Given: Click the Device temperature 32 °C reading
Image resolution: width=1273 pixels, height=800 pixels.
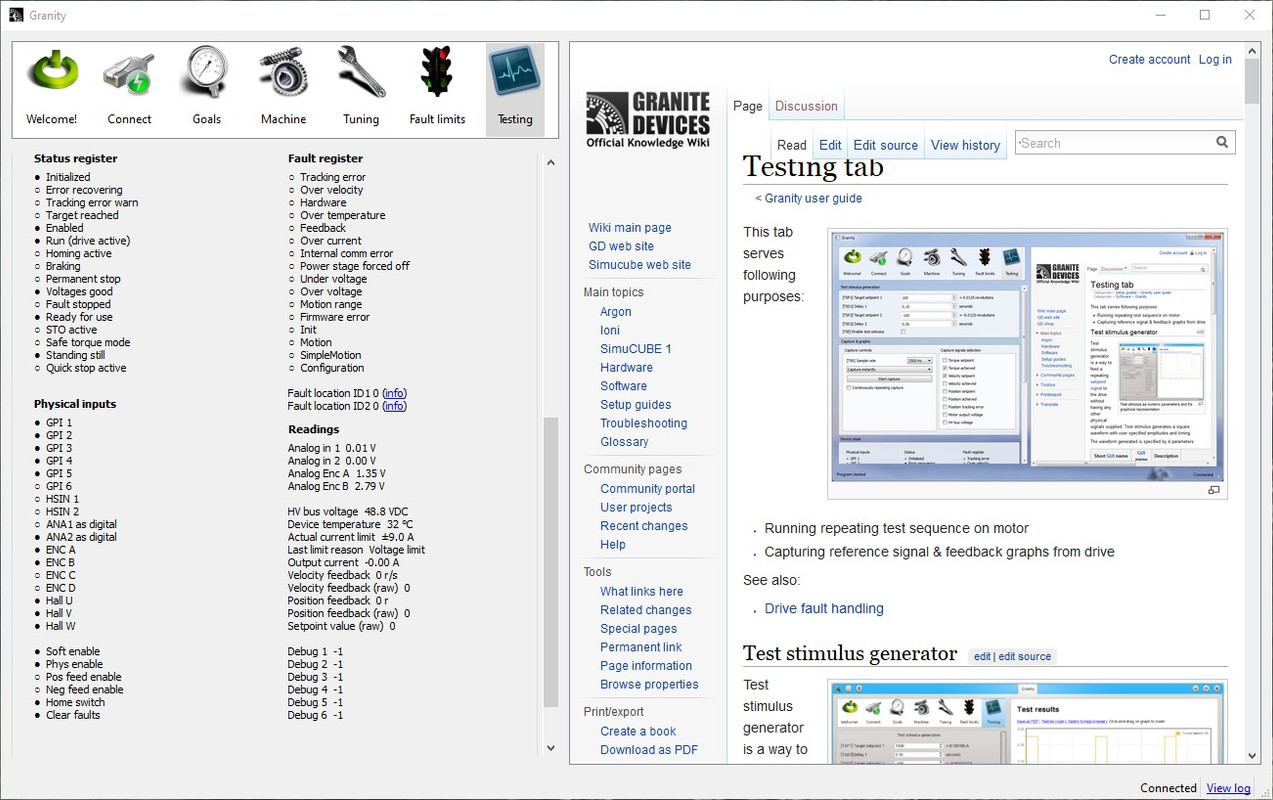Looking at the screenshot, I should [x=350, y=524].
